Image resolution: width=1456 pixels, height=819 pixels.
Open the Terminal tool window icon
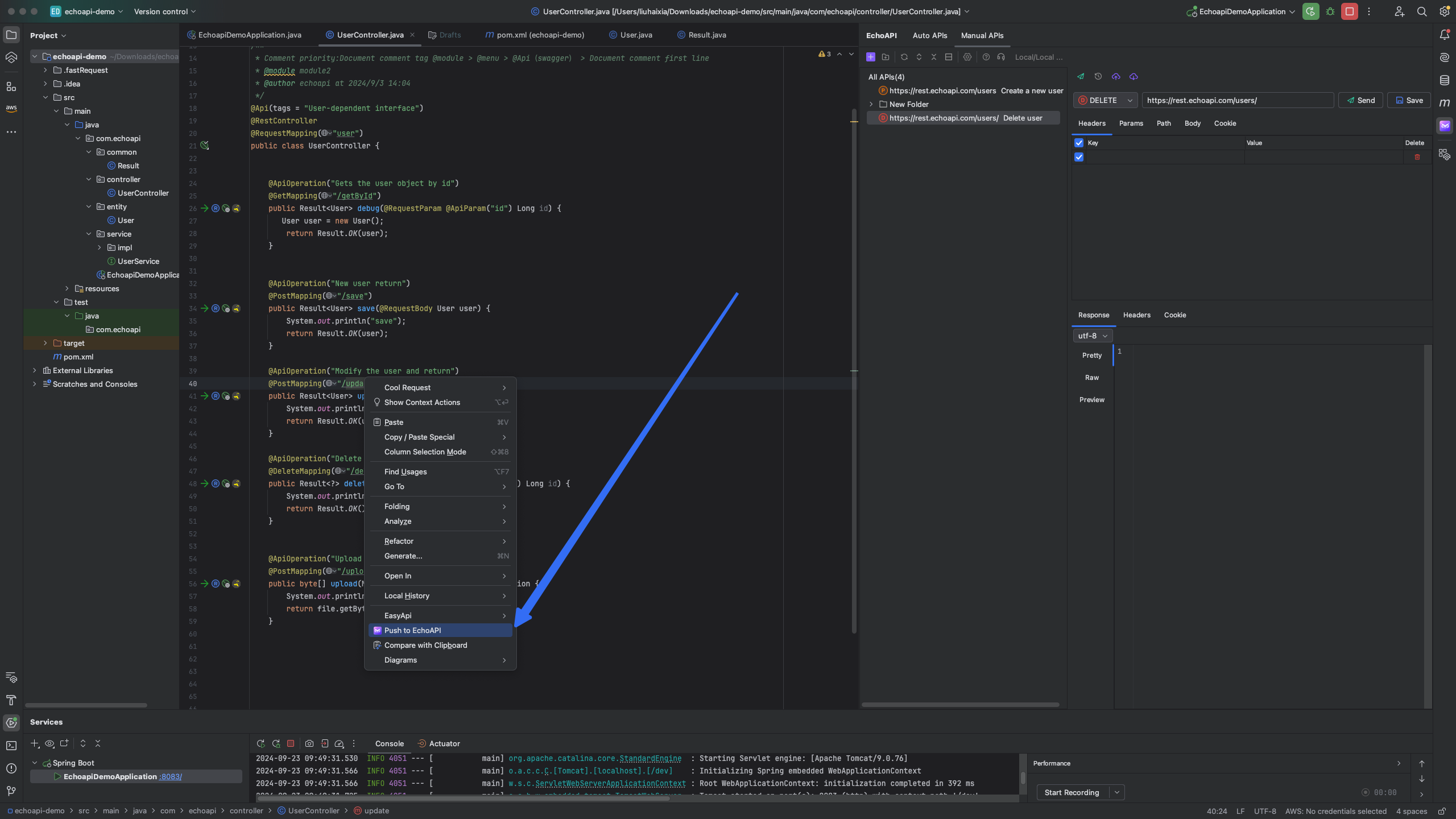tap(11, 746)
